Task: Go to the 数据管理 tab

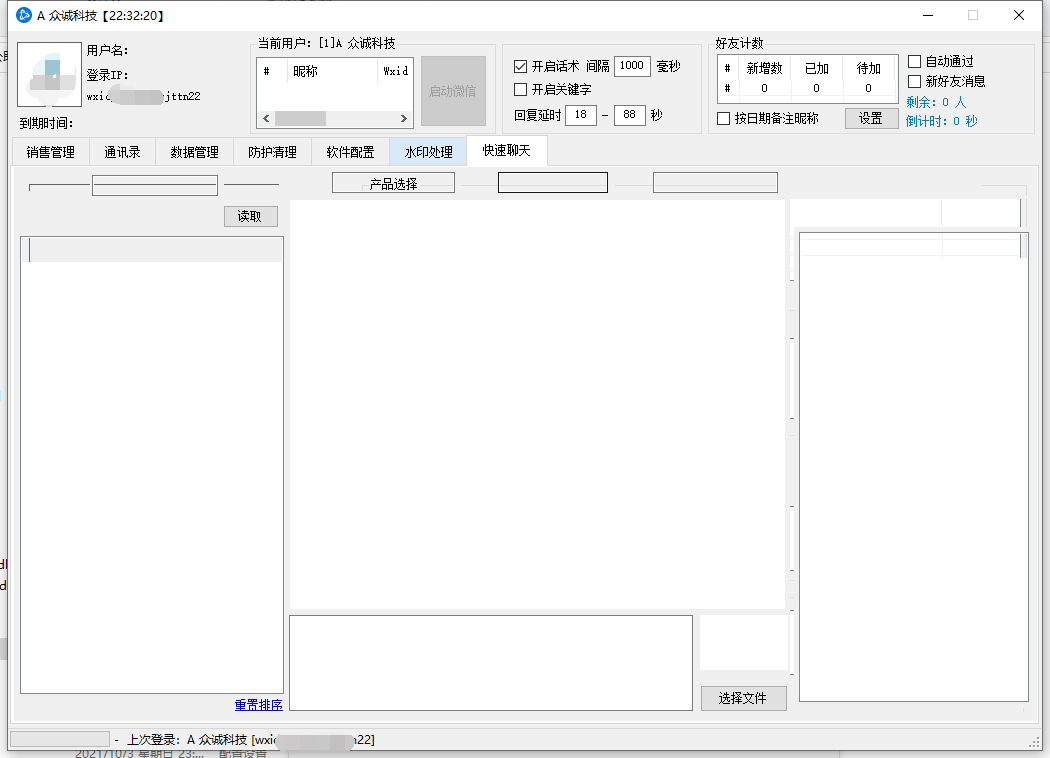Action: click(194, 152)
